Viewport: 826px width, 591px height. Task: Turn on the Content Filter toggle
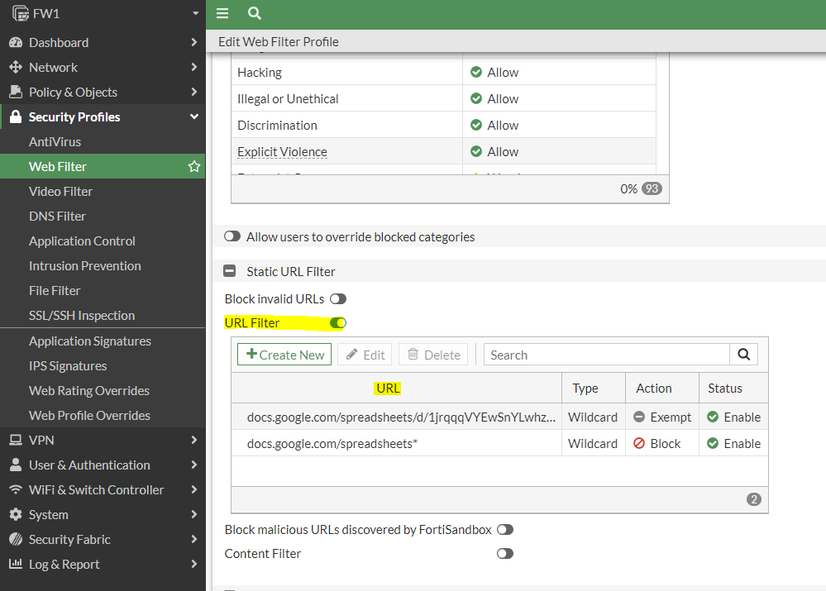[505, 554]
